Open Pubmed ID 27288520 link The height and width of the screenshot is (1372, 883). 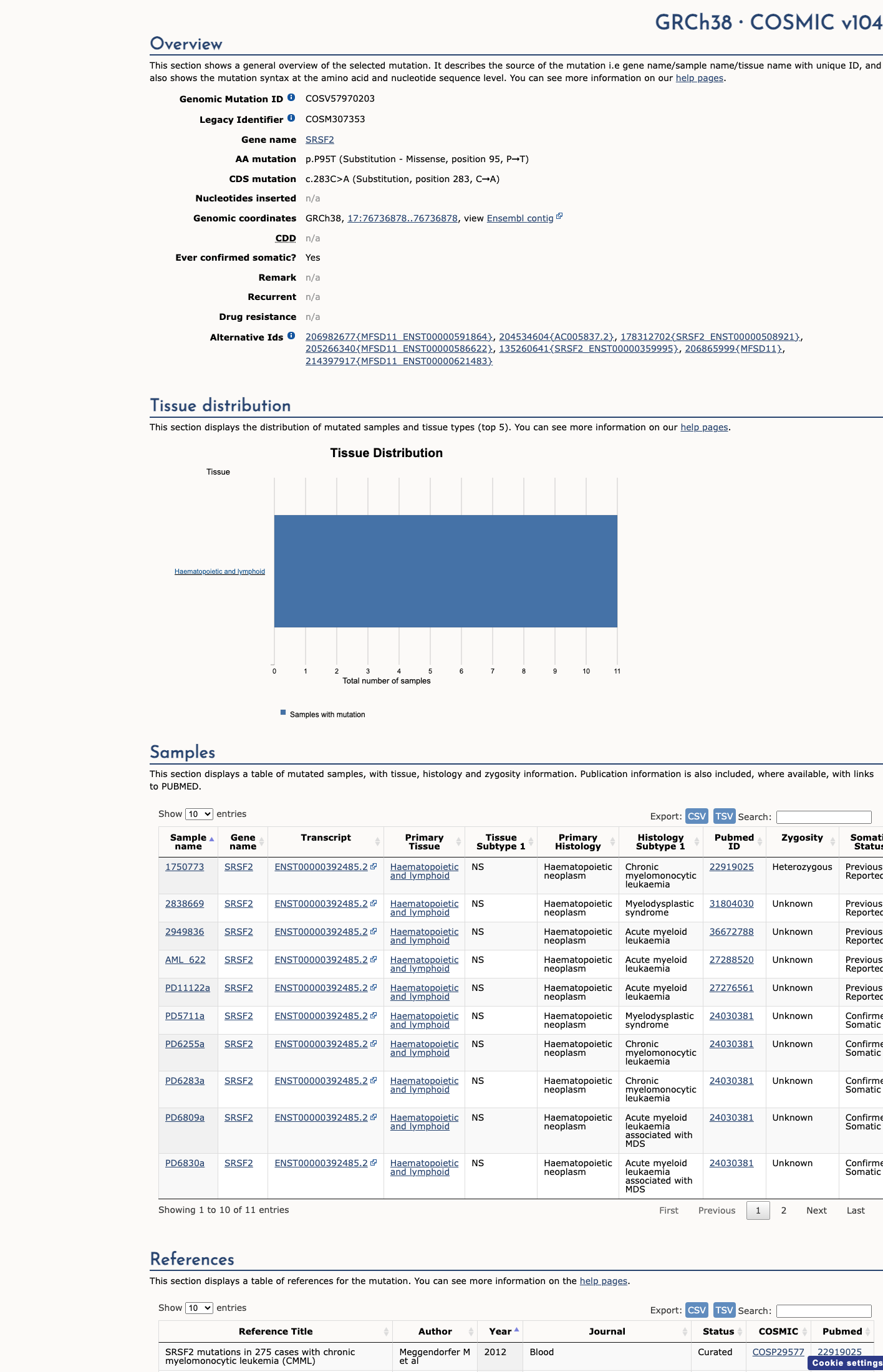click(x=731, y=960)
